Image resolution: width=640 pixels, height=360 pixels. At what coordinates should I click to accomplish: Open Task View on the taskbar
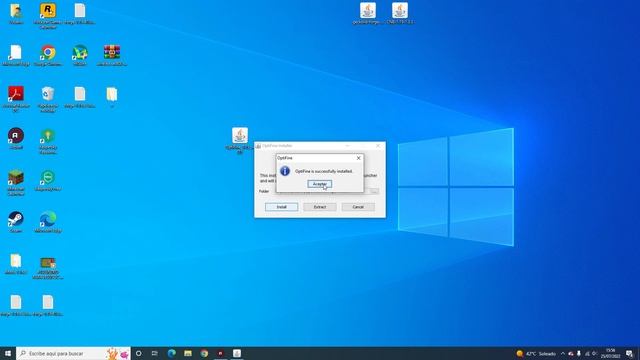click(155, 353)
